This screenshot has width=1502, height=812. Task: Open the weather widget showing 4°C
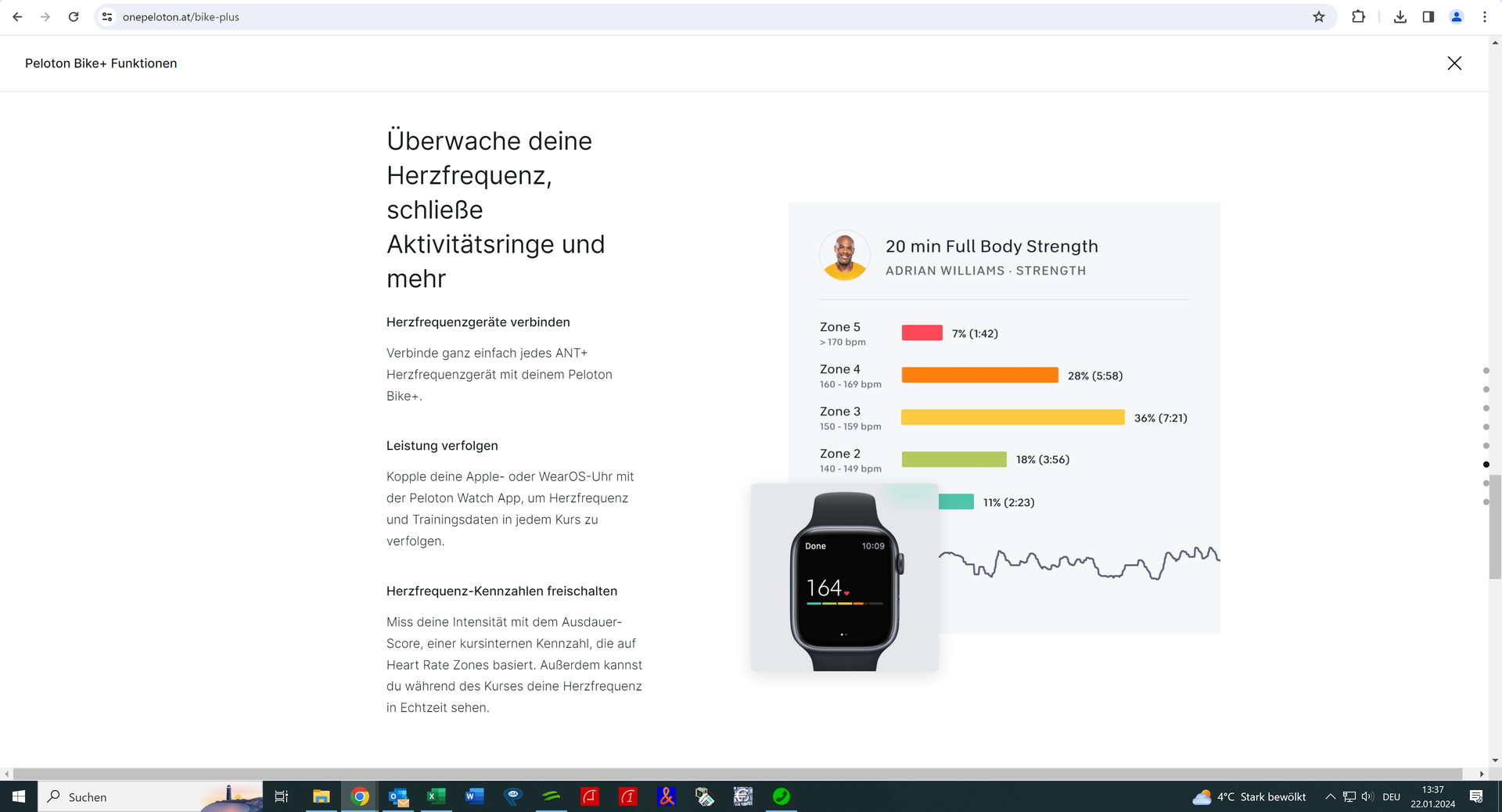pyautogui.click(x=1249, y=796)
